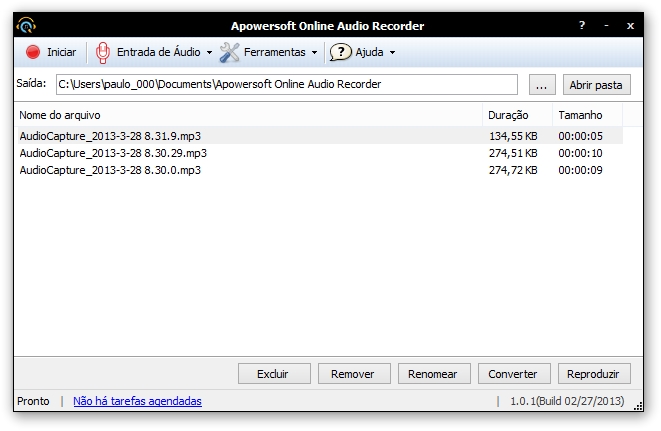
Task: Click the 00:00:09 value
Action: (580, 170)
